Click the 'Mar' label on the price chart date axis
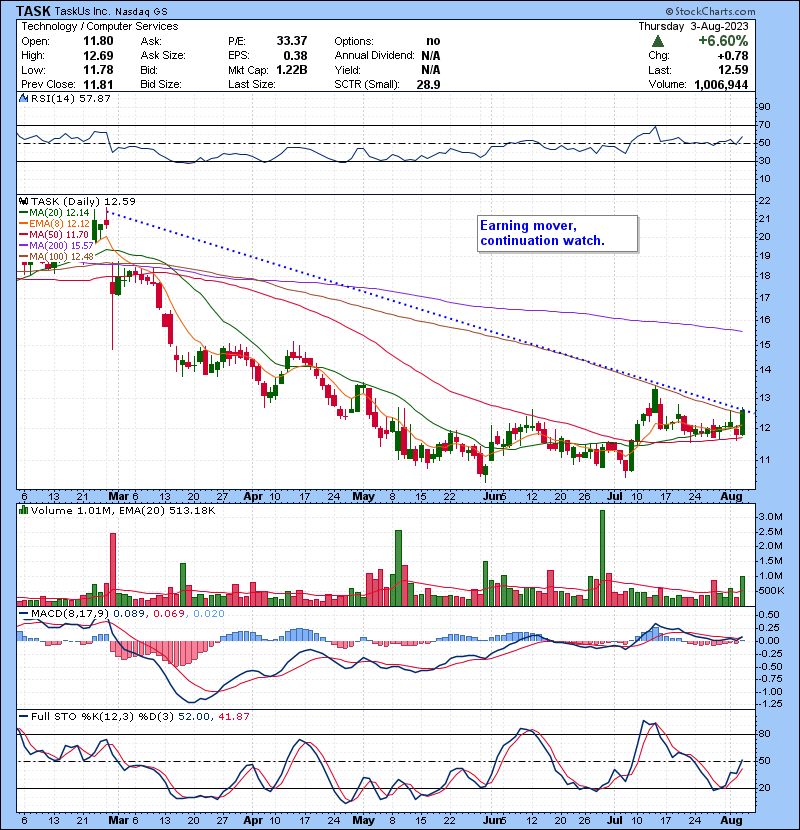This screenshot has width=800, height=830. 118,496
